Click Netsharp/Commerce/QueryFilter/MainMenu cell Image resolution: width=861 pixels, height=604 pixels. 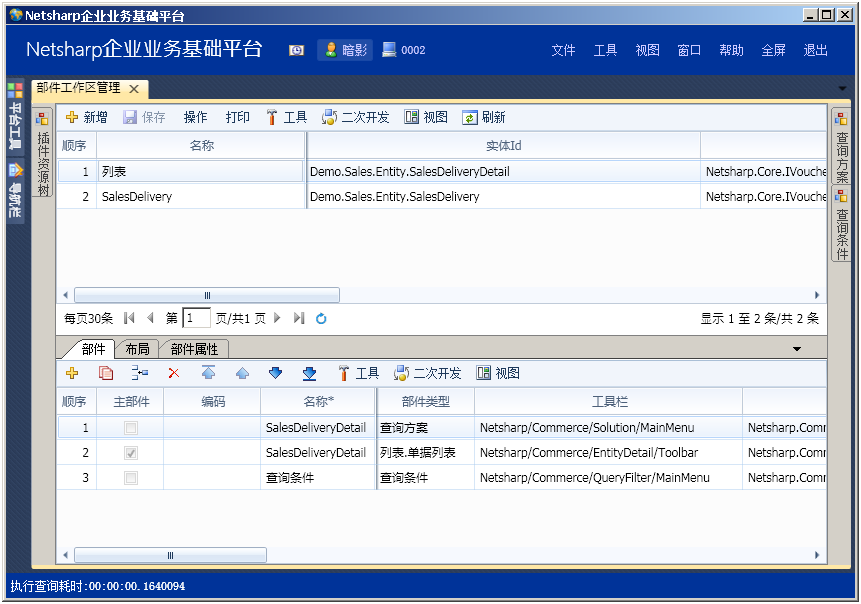click(x=608, y=478)
